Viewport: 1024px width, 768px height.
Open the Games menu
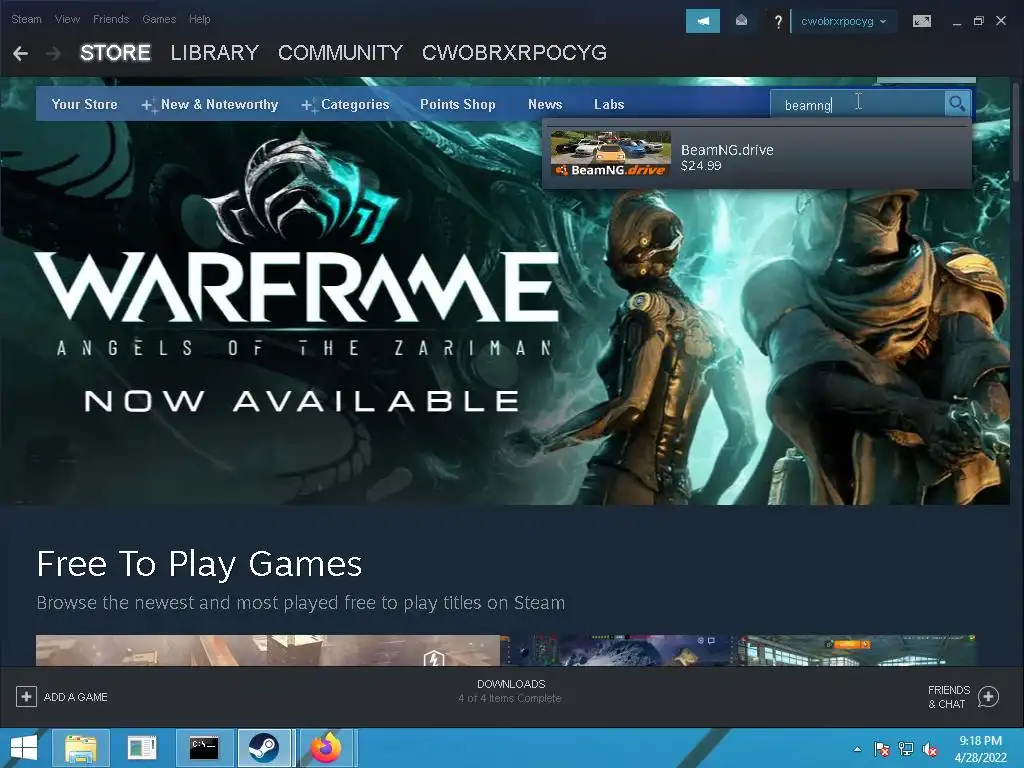[x=159, y=19]
